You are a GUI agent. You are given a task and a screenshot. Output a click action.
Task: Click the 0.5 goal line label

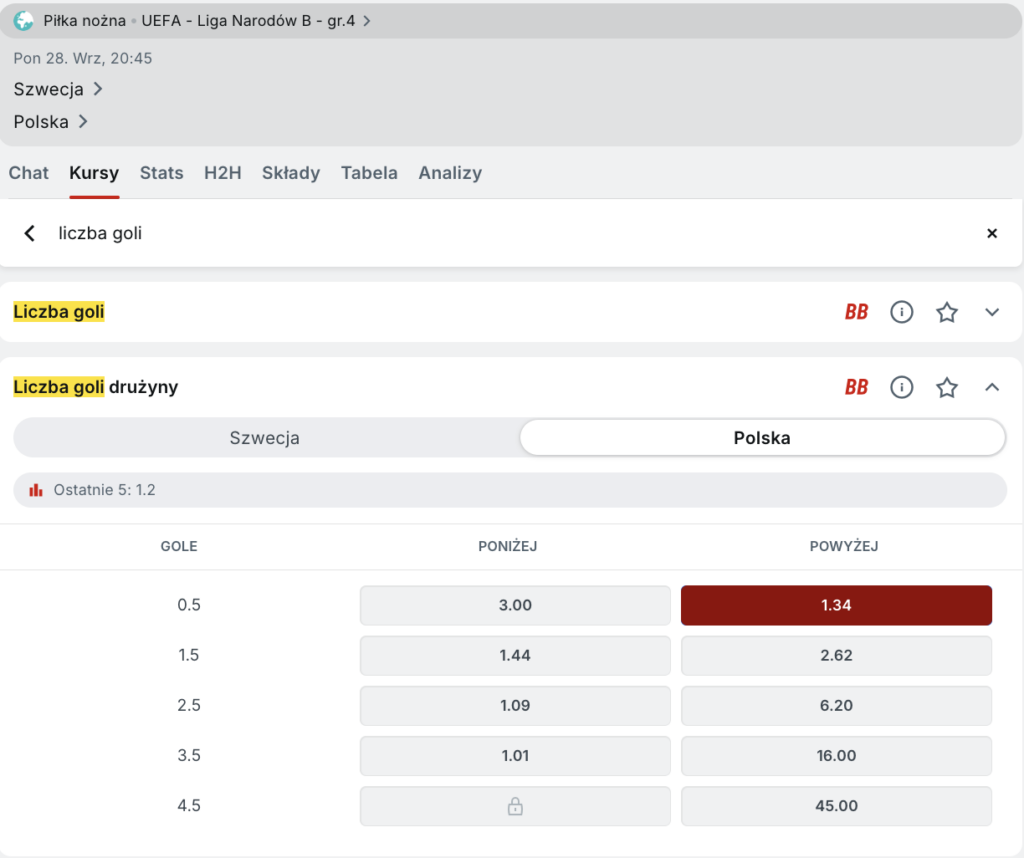(189, 605)
